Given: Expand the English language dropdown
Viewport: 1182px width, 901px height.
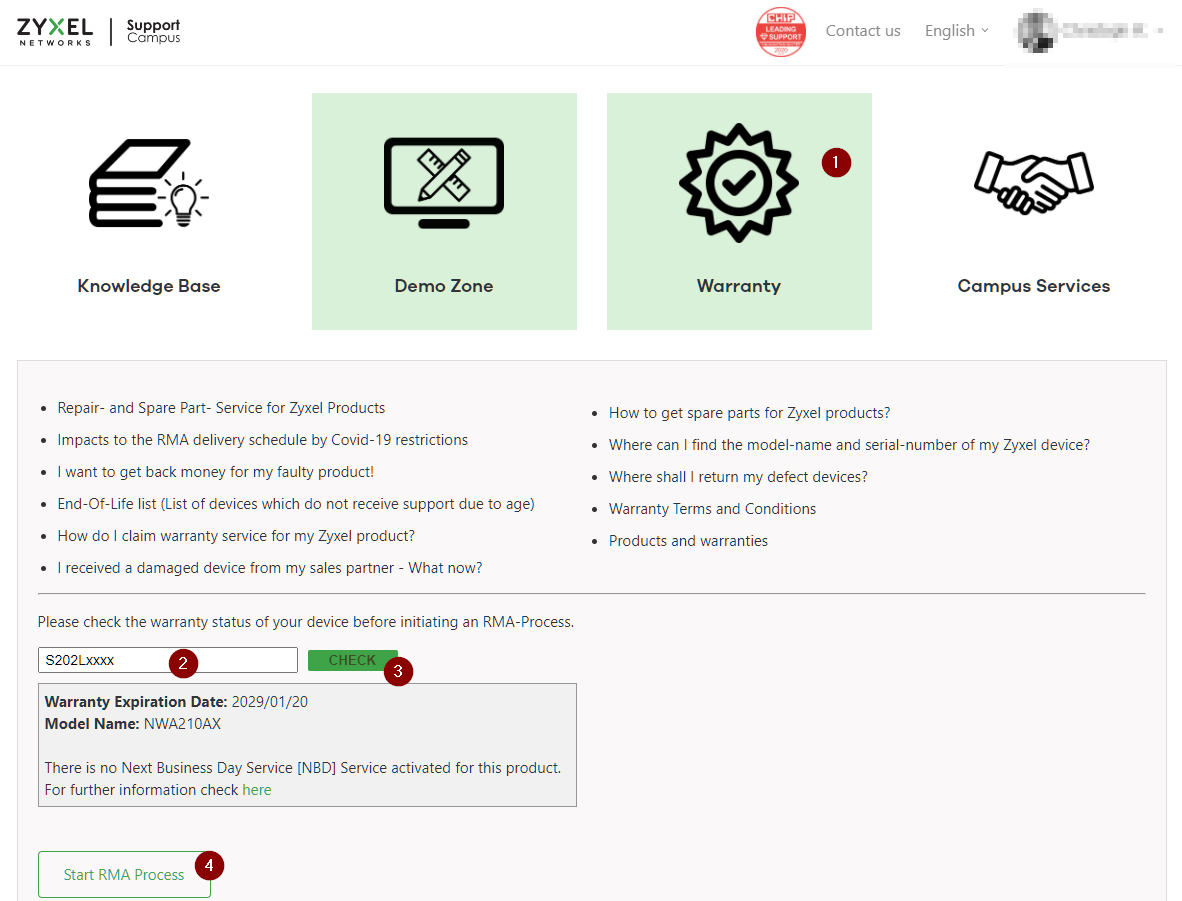Looking at the screenshot, I should [x=956, y=31].
